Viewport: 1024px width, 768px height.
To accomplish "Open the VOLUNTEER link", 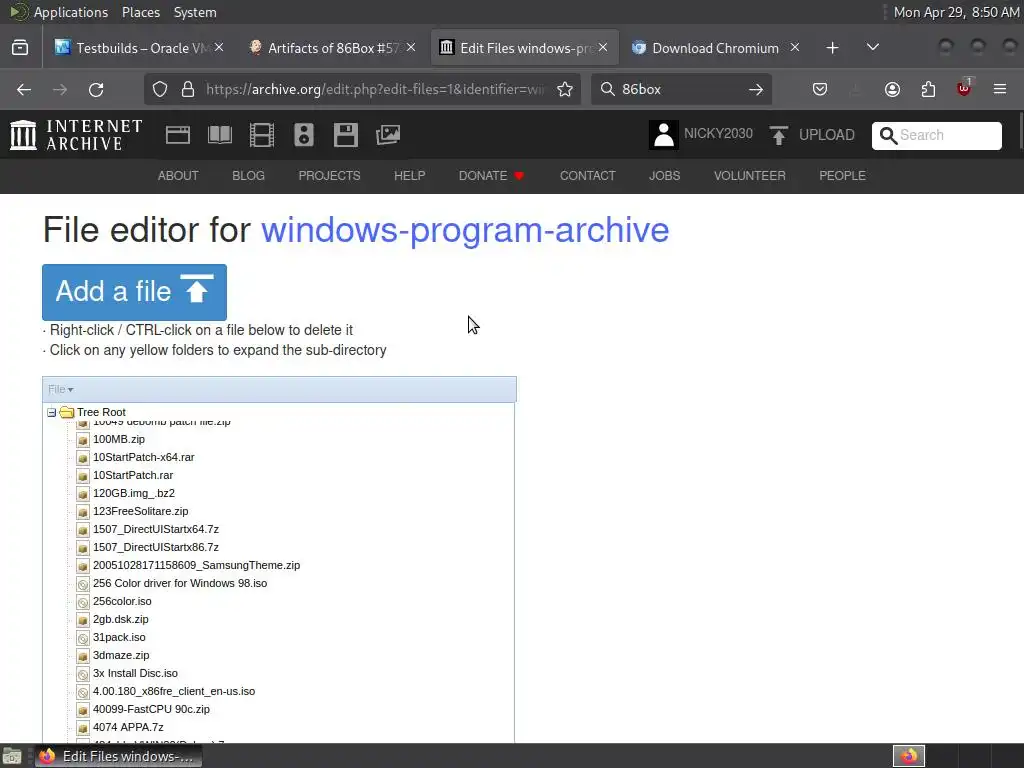I will point(750,176).
